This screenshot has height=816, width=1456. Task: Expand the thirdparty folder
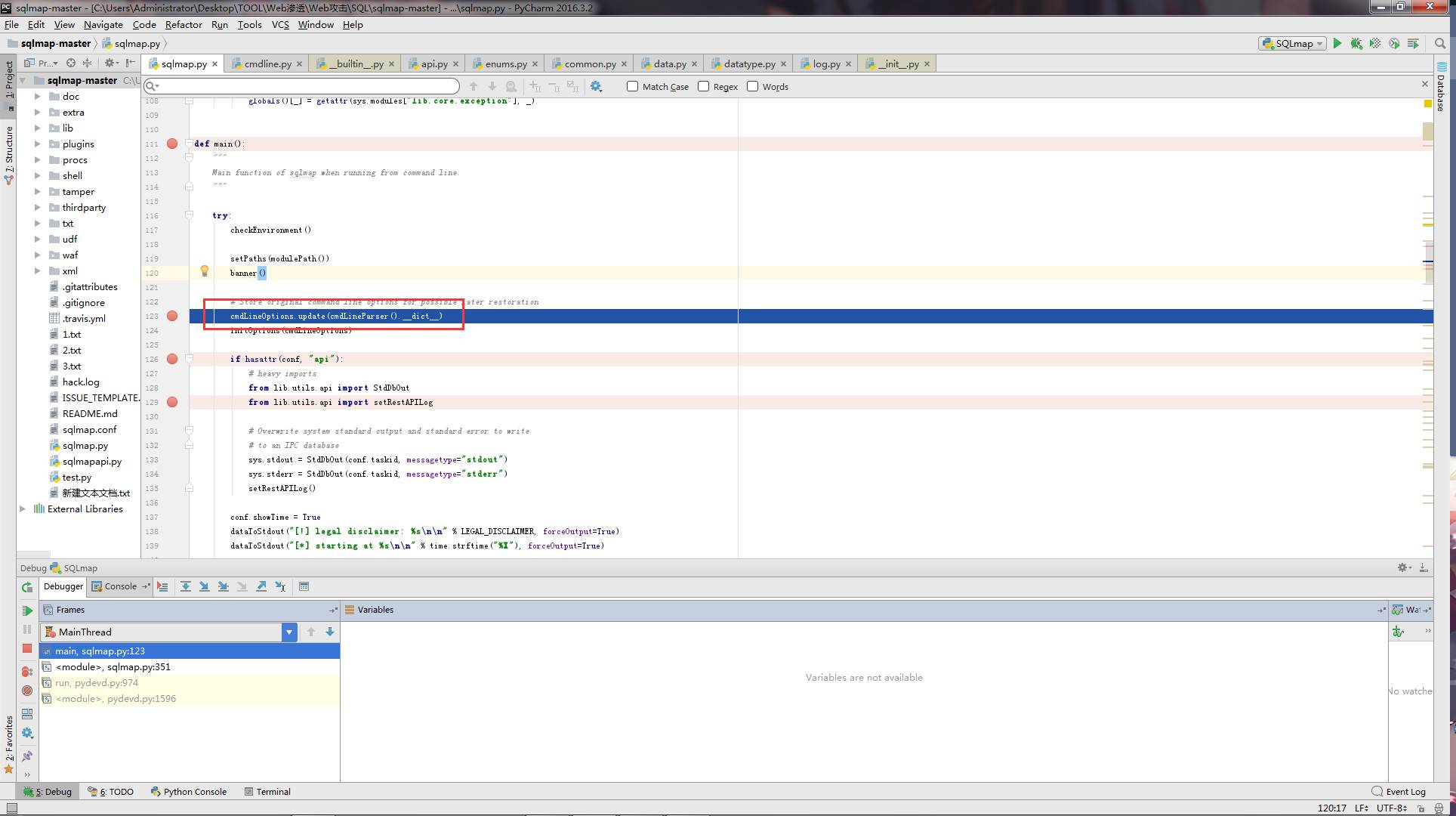click(38, 208)
